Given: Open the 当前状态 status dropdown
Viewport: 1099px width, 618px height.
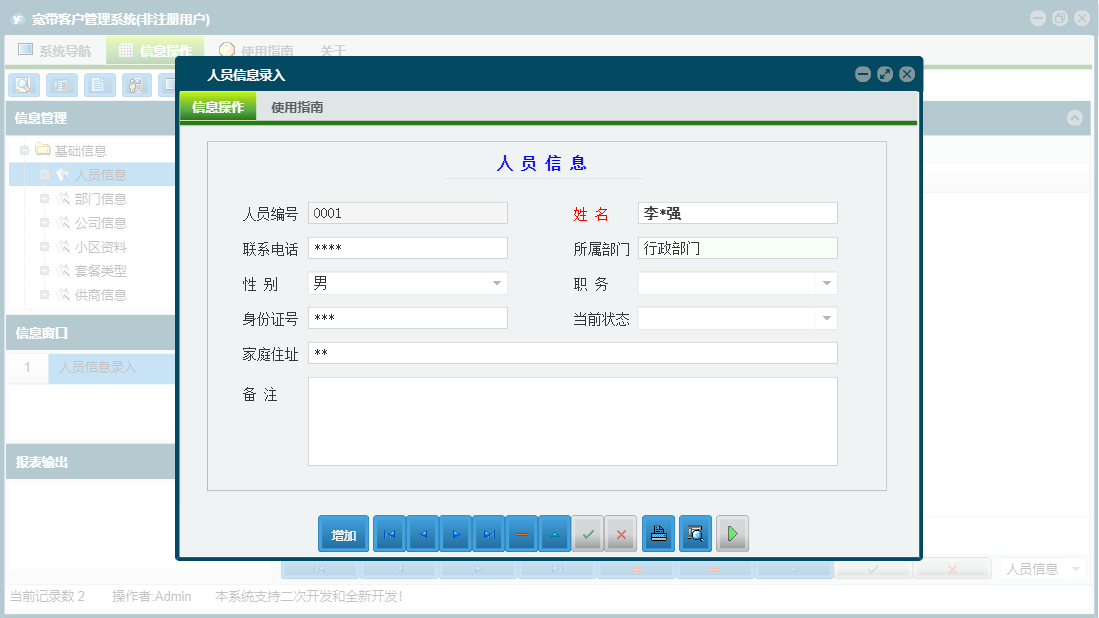Looking at the screenshot, I should pyautogui.click(x=826, y=318).
